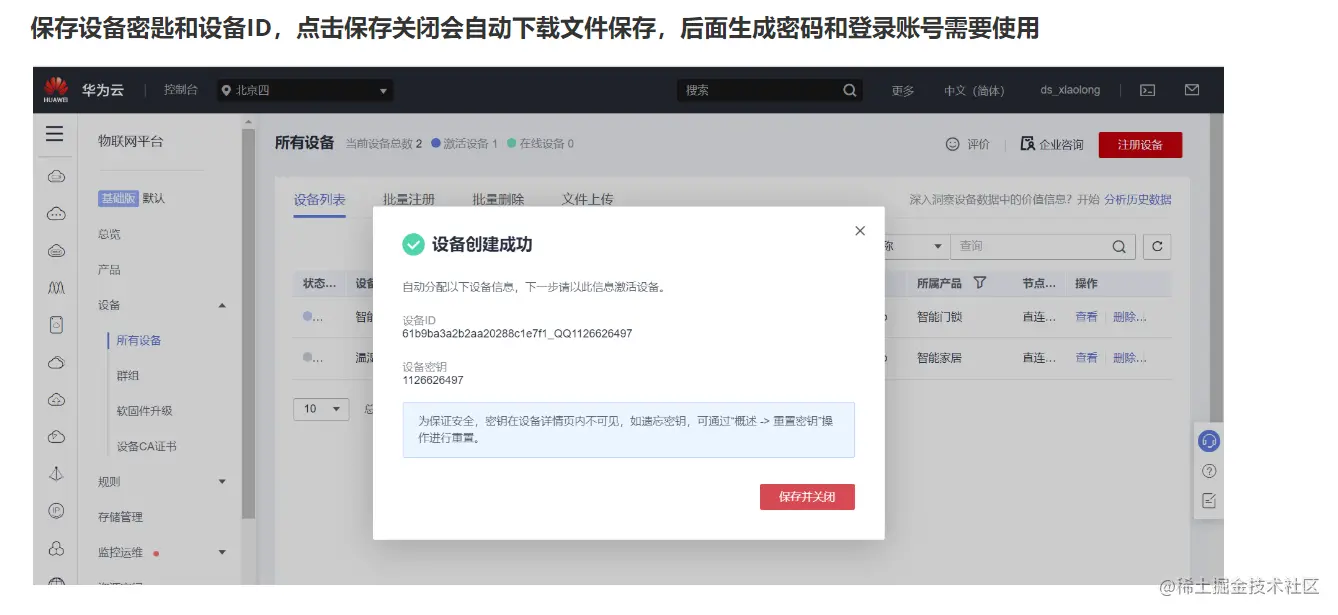Viewport: 1338px width, 615px height.
Task: Open 总览 in the sidebar
Action: click(x=109, y=234)
